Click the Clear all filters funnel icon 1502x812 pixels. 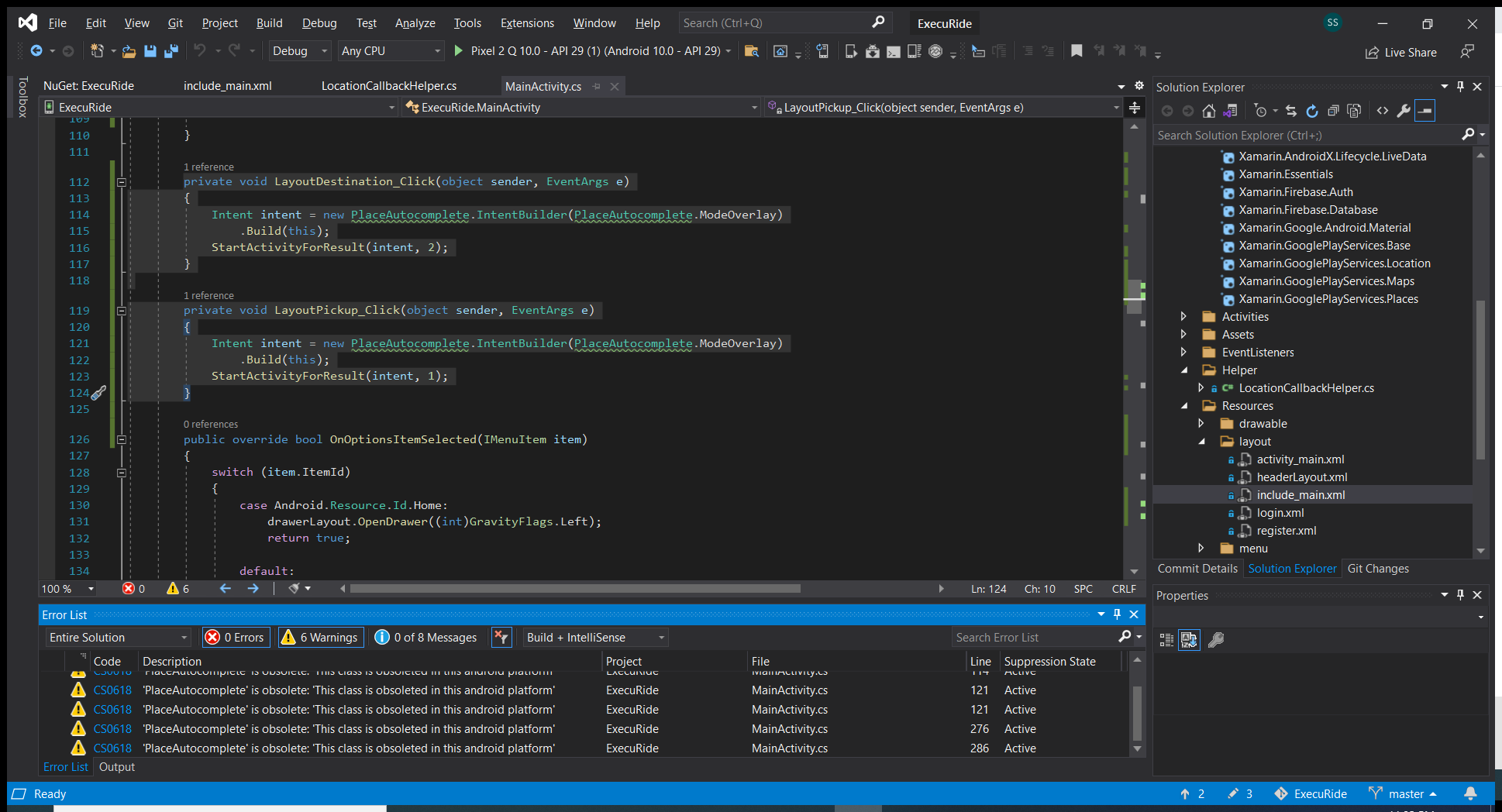click(501, 637)
